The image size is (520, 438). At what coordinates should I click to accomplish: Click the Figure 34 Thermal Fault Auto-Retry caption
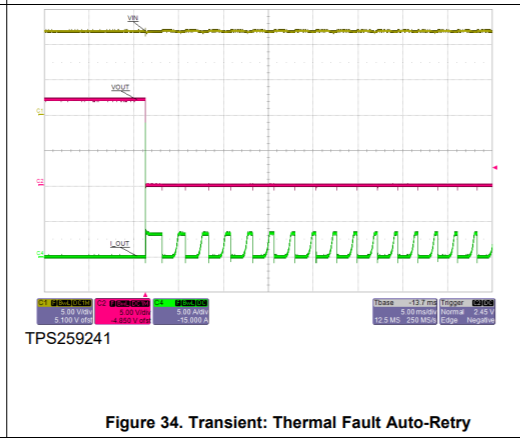pyautogui.click(x=288, y=422)
